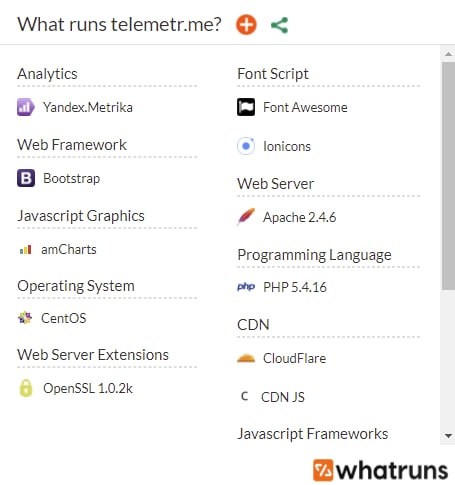This screenshot has height=485, width=455.
Task: Click the Font Script category heading
Action: point(273,74)
